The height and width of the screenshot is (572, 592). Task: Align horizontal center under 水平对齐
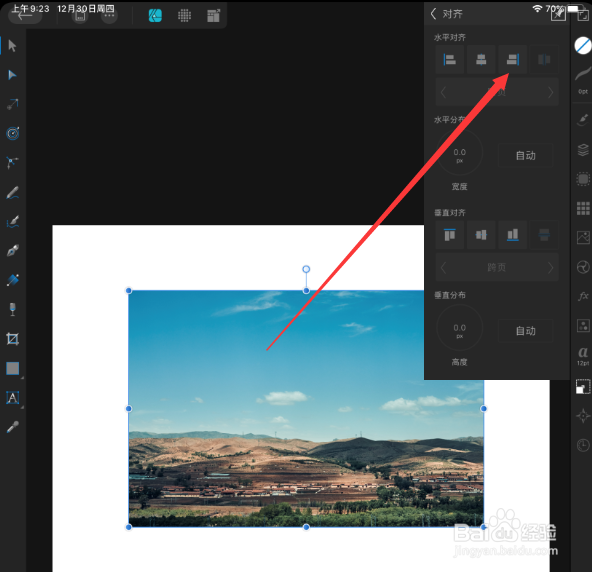(x=481, y=59)
